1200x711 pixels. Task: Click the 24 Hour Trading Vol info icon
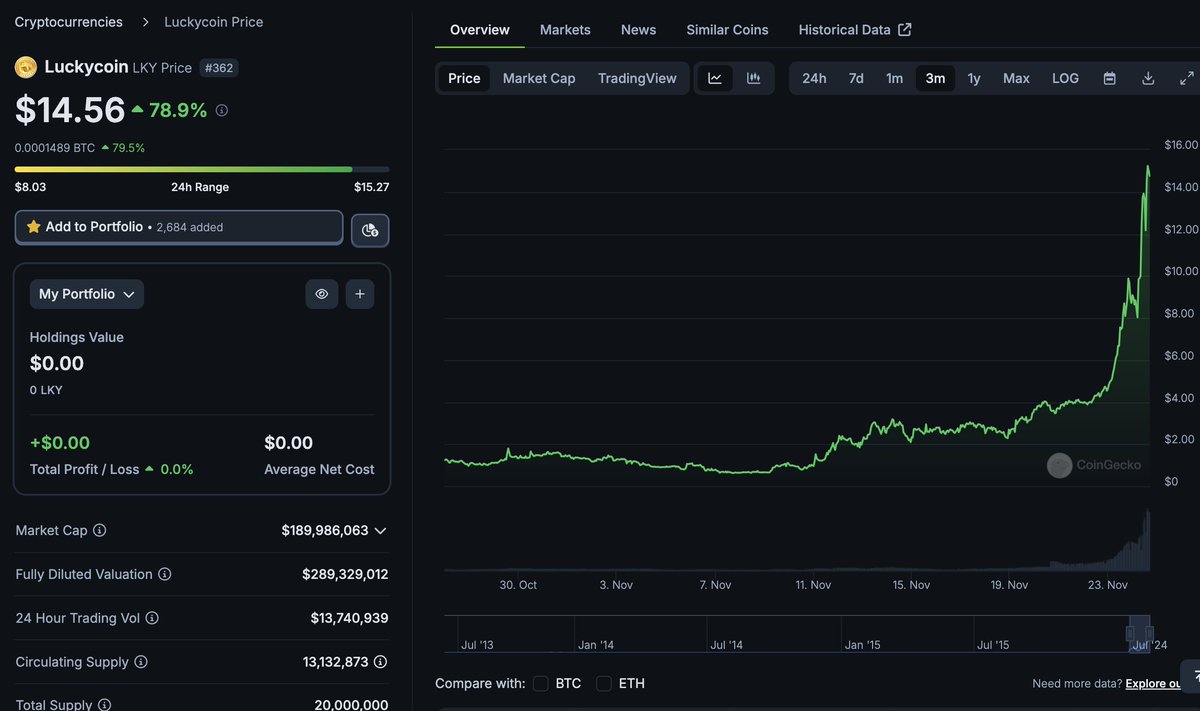point(152,619)
